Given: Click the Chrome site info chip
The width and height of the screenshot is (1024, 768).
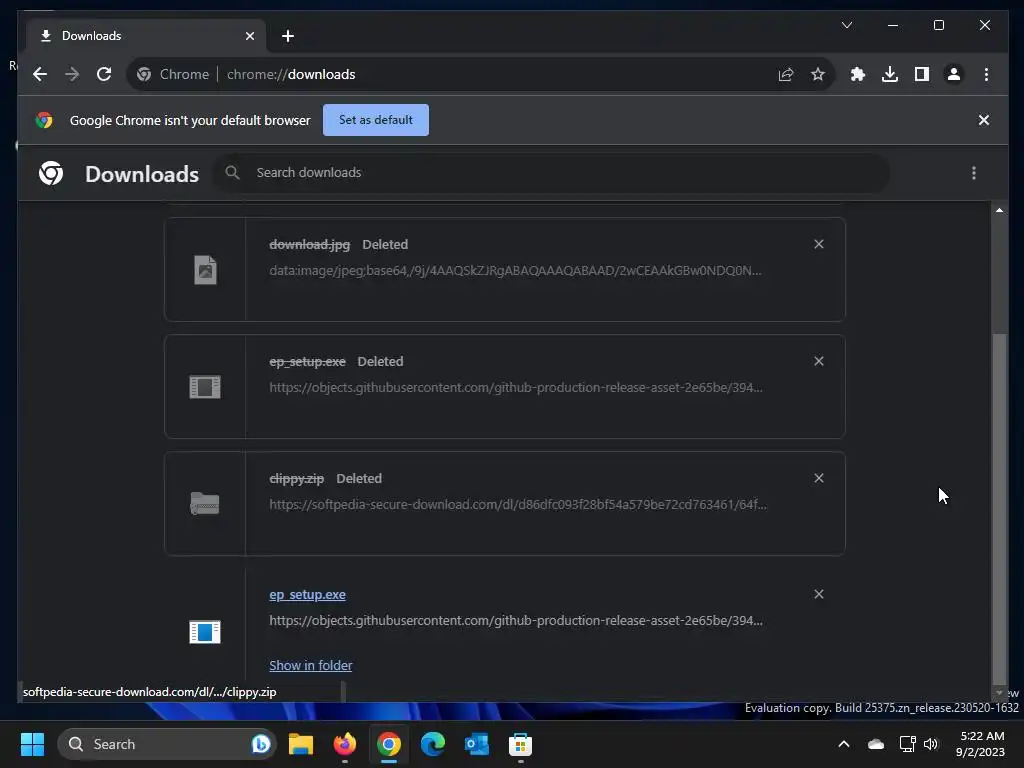Looking at the screenshot, I should click(173, 74).
